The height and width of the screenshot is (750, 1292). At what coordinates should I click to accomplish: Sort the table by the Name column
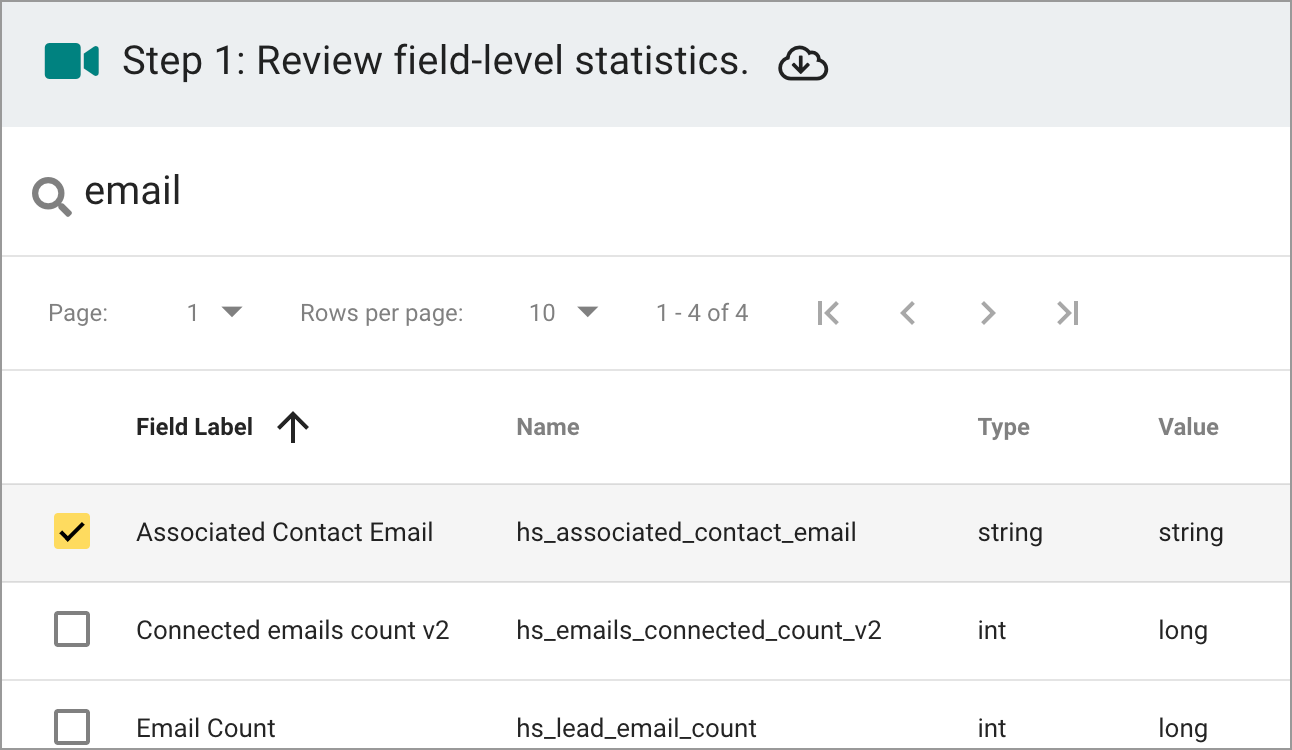tap(547, 427)
